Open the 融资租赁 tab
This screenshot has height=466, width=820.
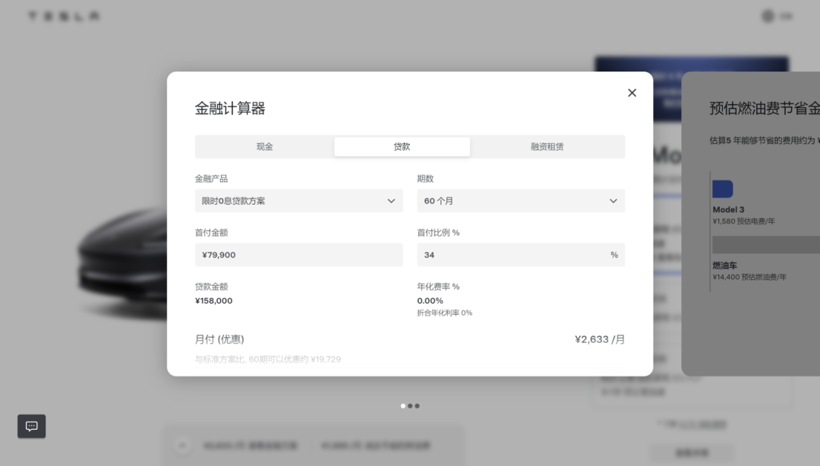[547, 147]
